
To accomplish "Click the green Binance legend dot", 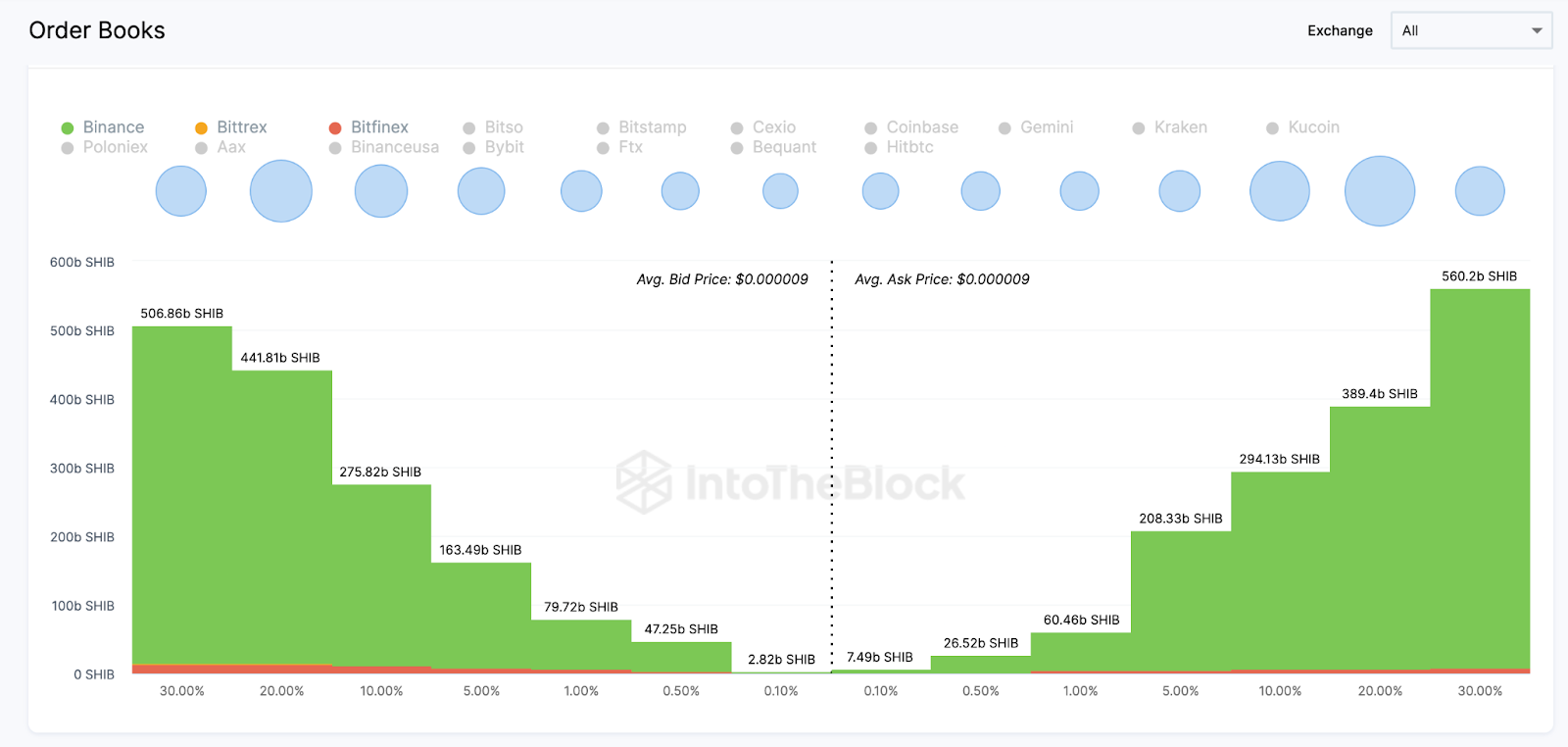I will pos(68,128).
